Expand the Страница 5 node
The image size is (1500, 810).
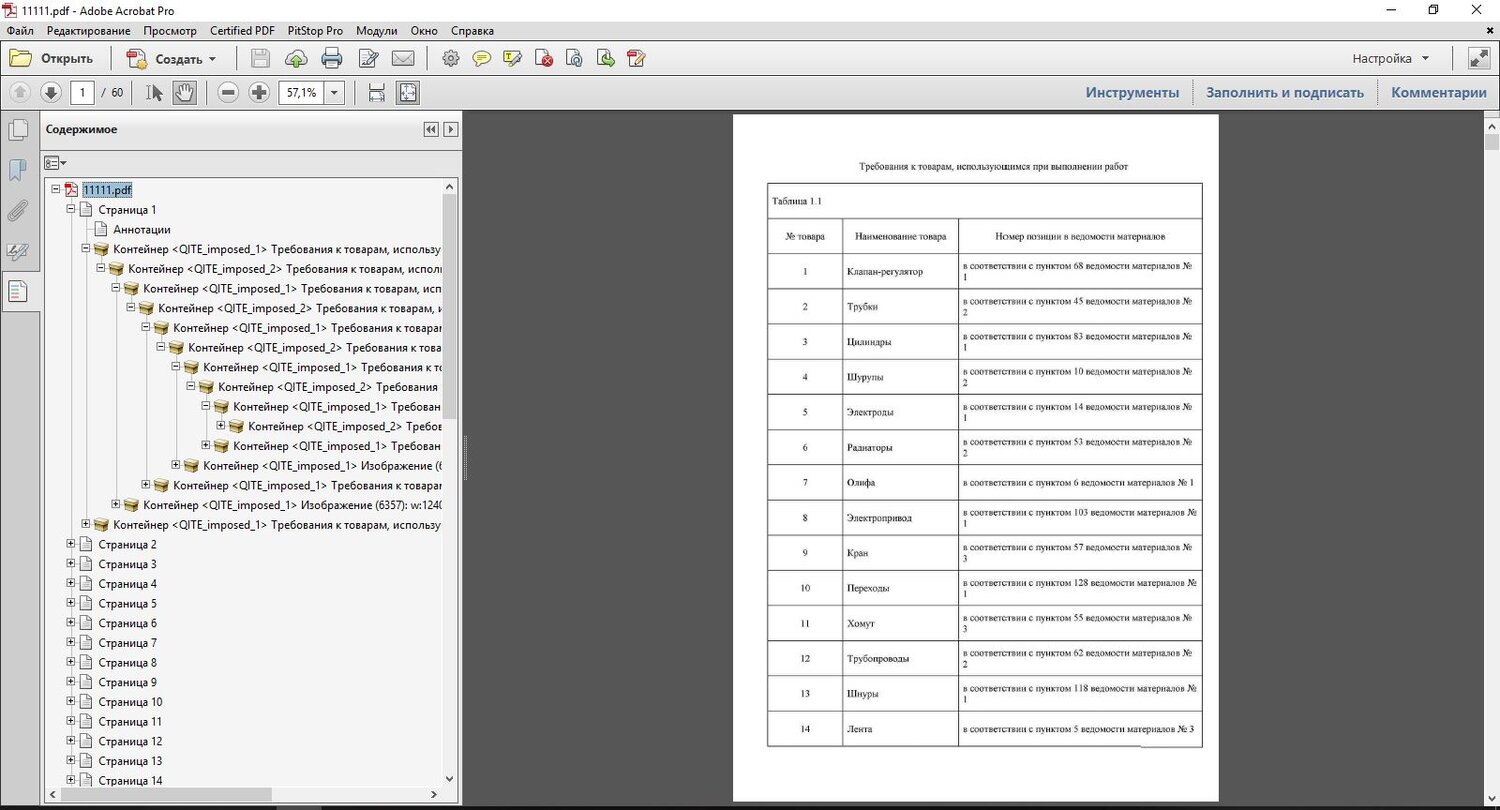coord(71,604)
